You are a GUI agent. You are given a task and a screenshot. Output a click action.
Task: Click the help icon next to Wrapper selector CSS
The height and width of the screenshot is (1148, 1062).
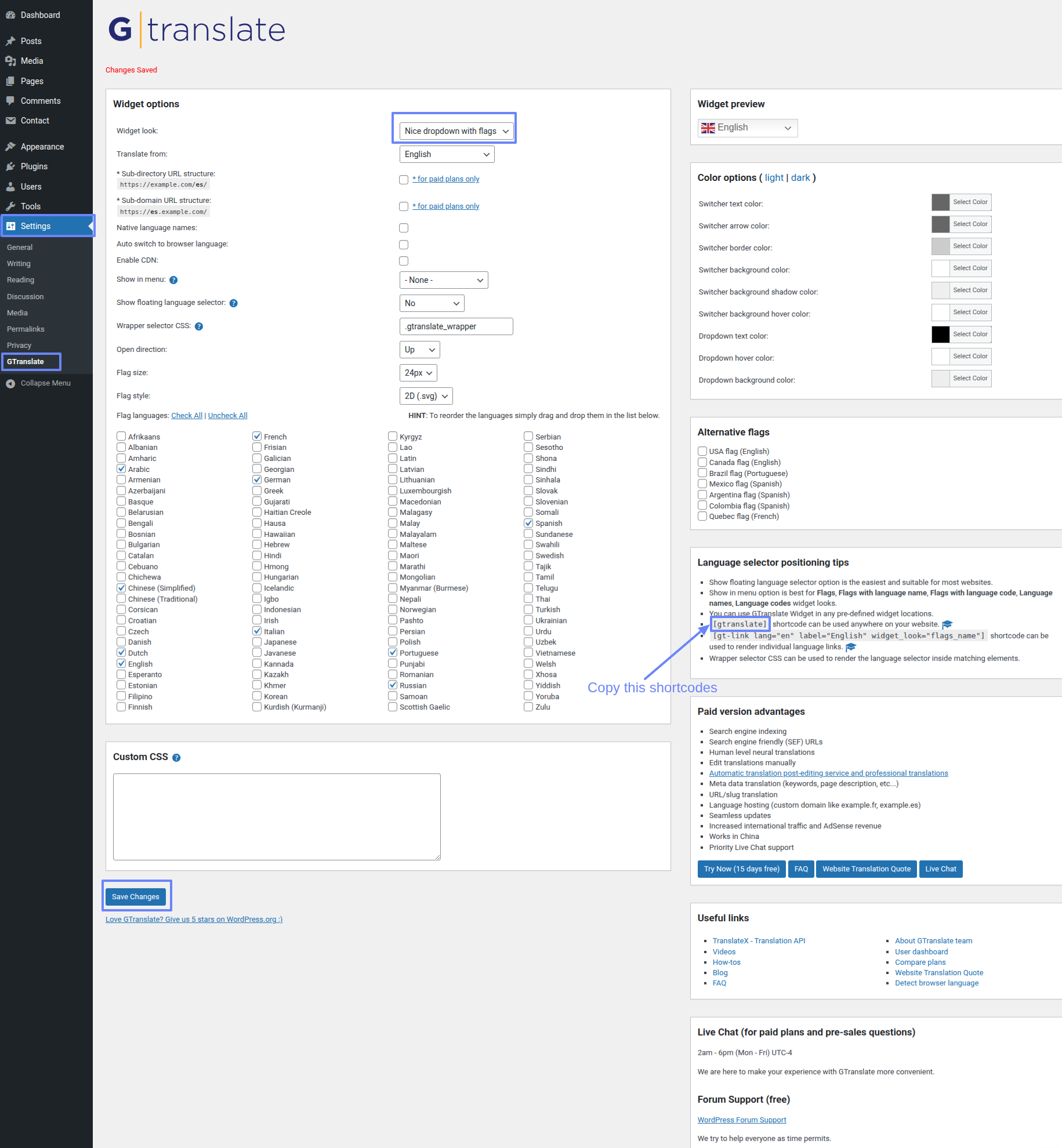point(199,326)
